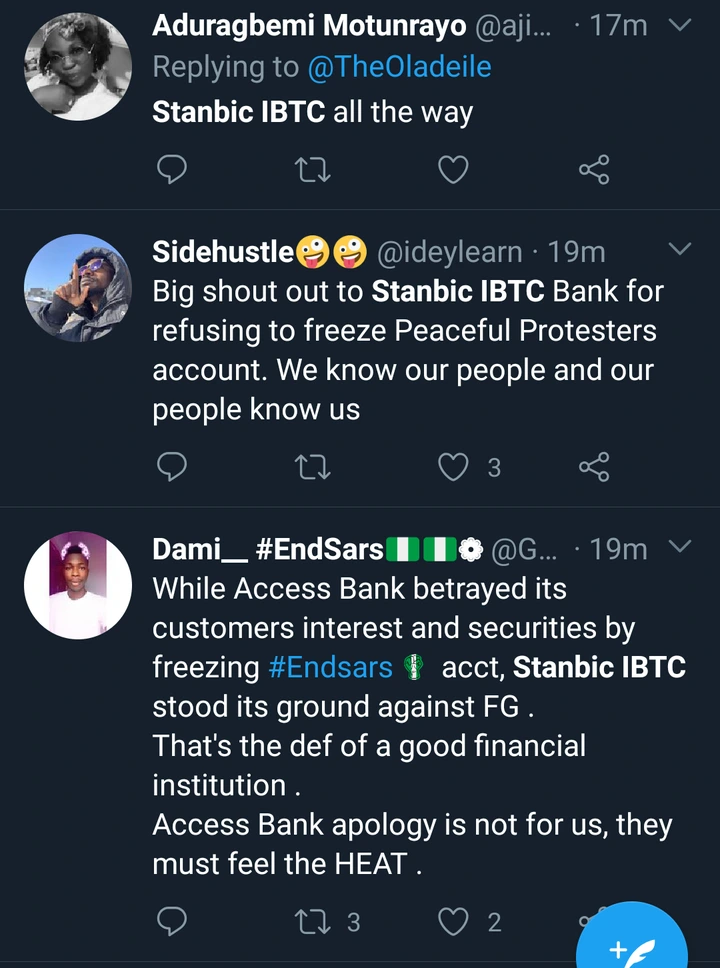This screenshot has height=968, width=720.
Task: Open the dropdown arrow on Dami__'s tweet
Action: tap(679, 546)
